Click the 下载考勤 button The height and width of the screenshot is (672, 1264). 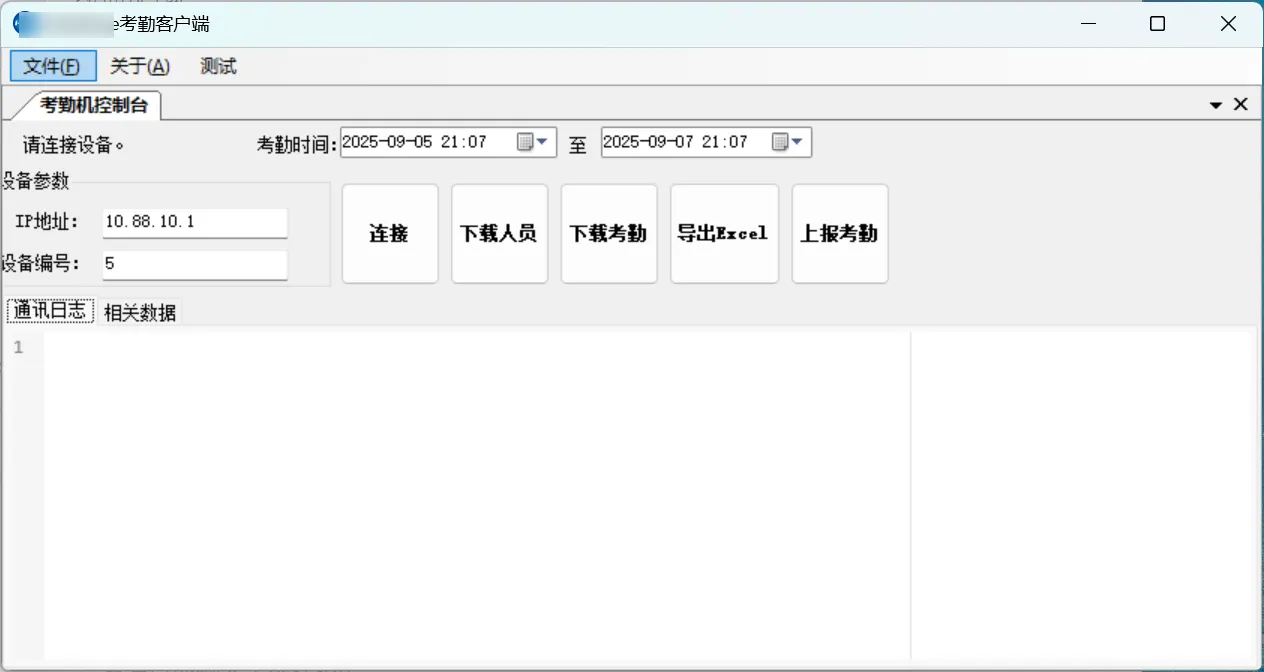(609, 234)
